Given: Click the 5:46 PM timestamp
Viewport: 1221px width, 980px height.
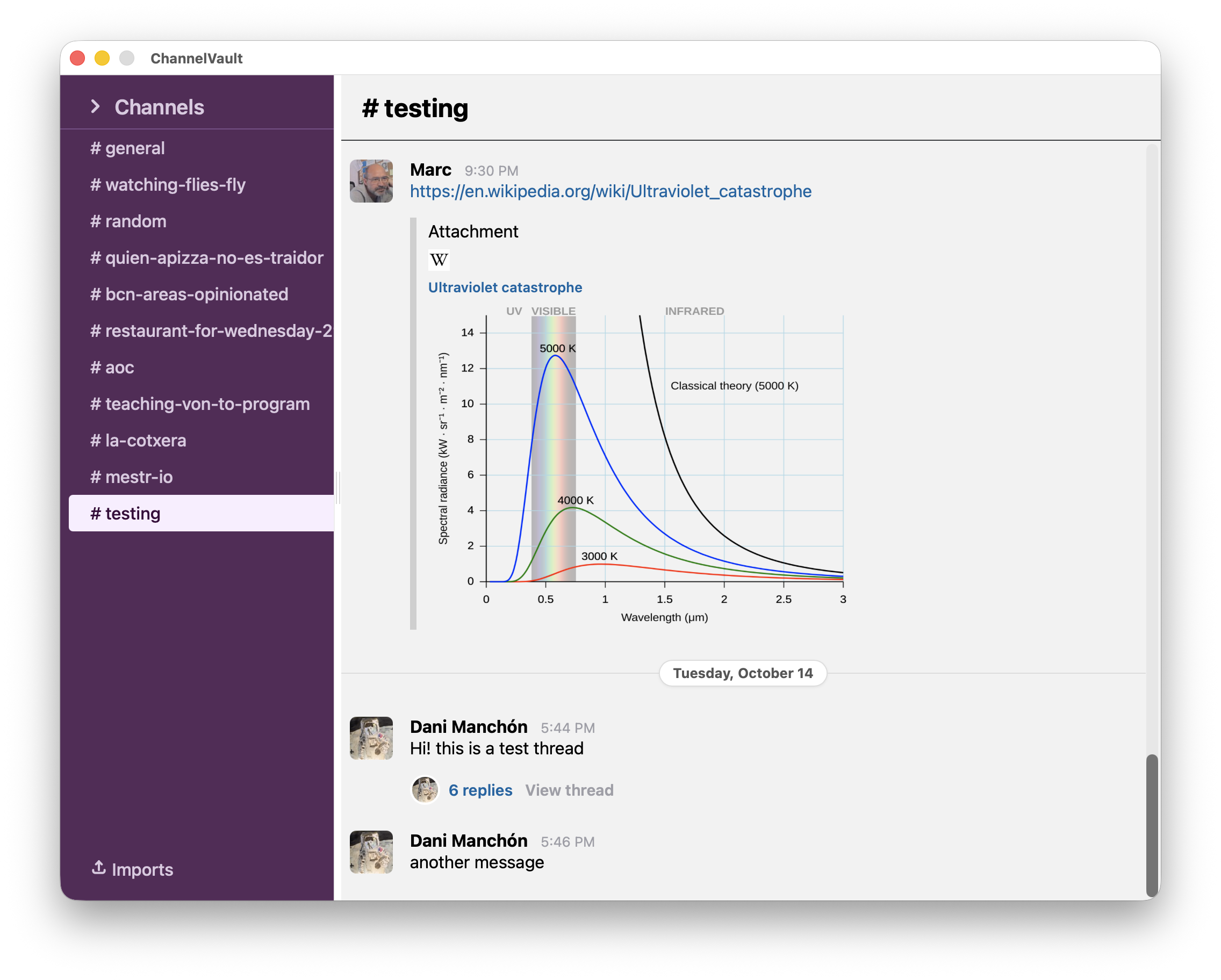Looking at the screenshot, I should [x=568, y=842].
